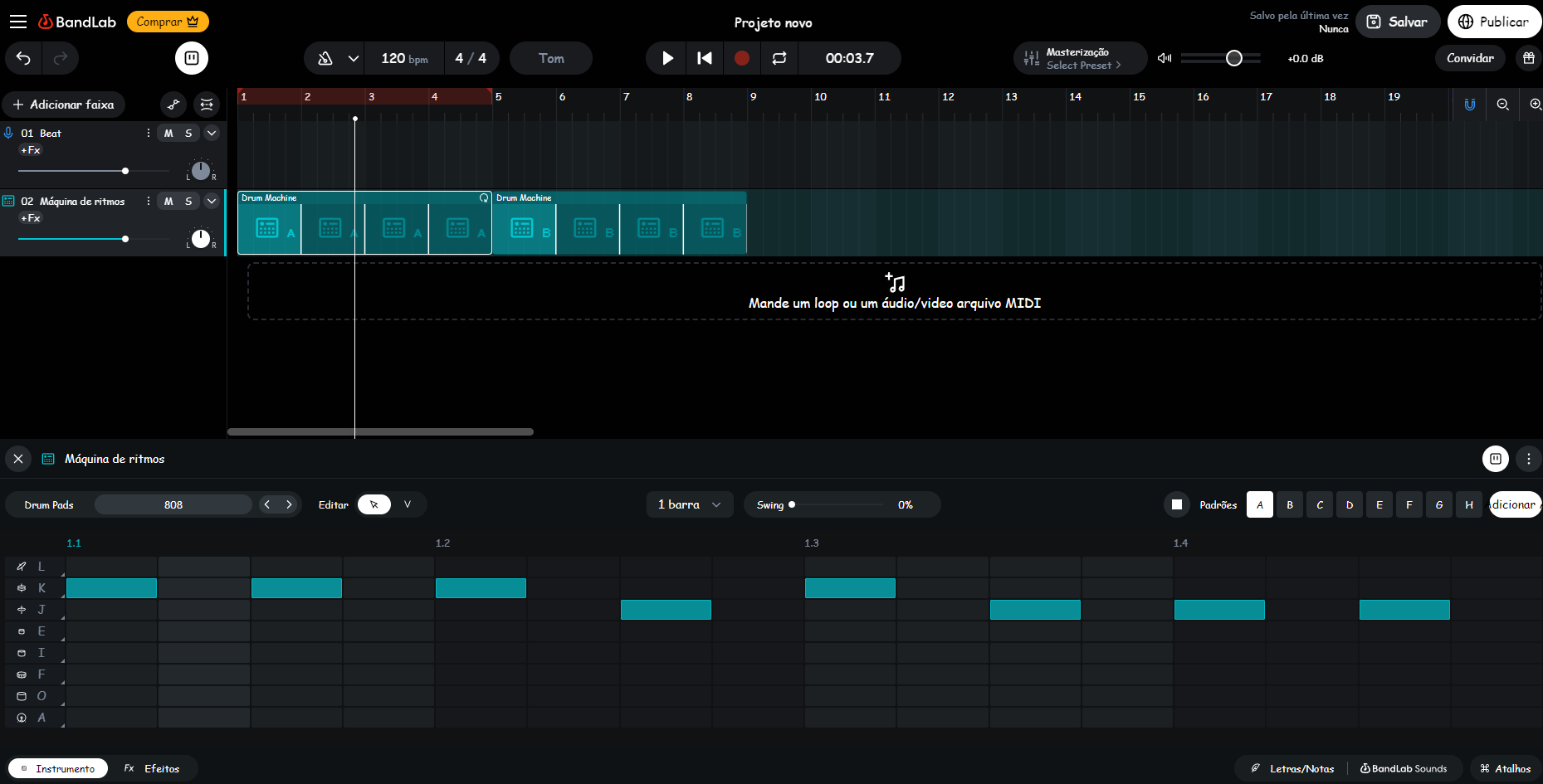
Task: Select pattern B in Padrões
Action: point(1289,504)
